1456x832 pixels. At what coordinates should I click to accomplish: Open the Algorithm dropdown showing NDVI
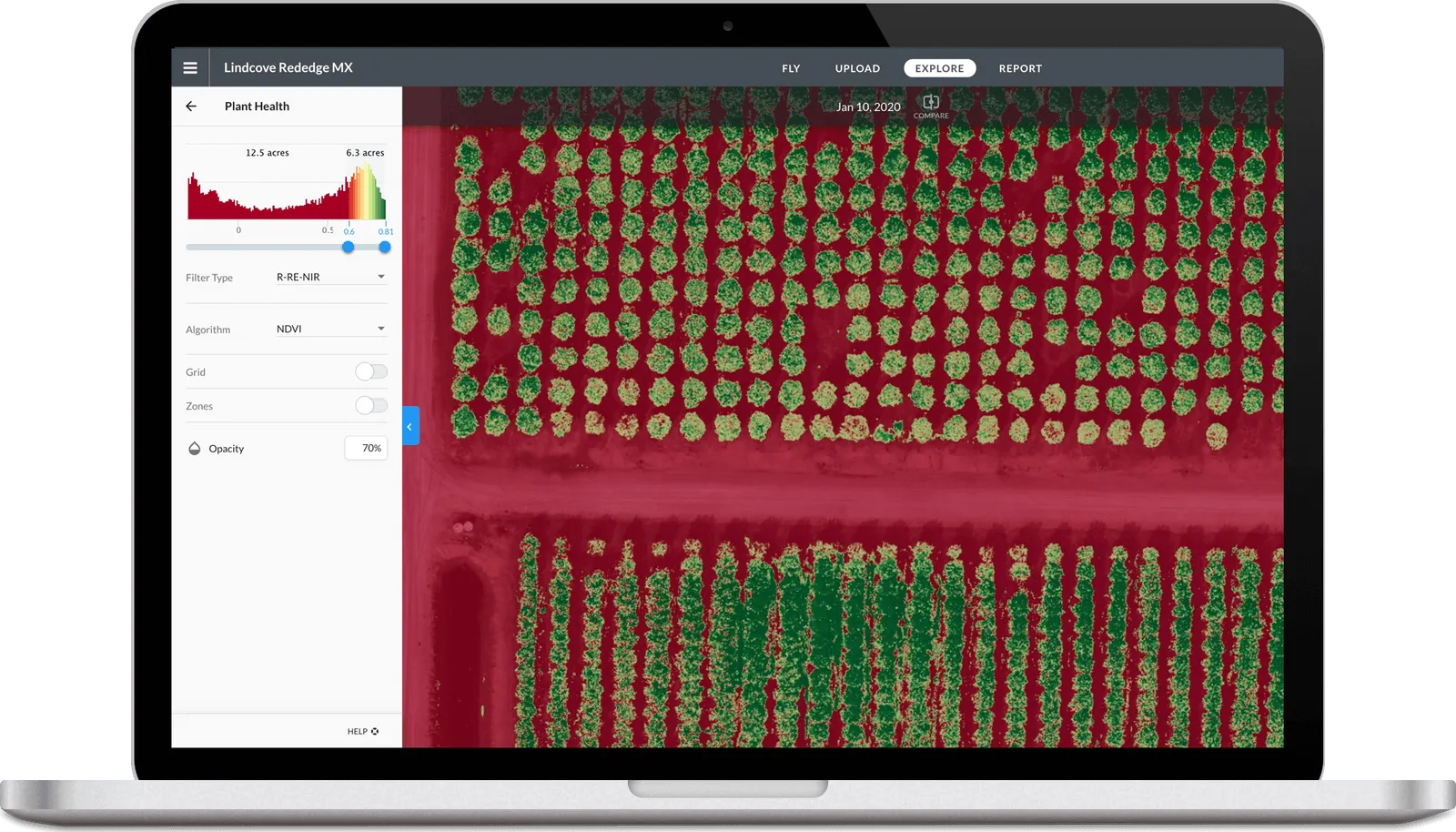(330, 328)
